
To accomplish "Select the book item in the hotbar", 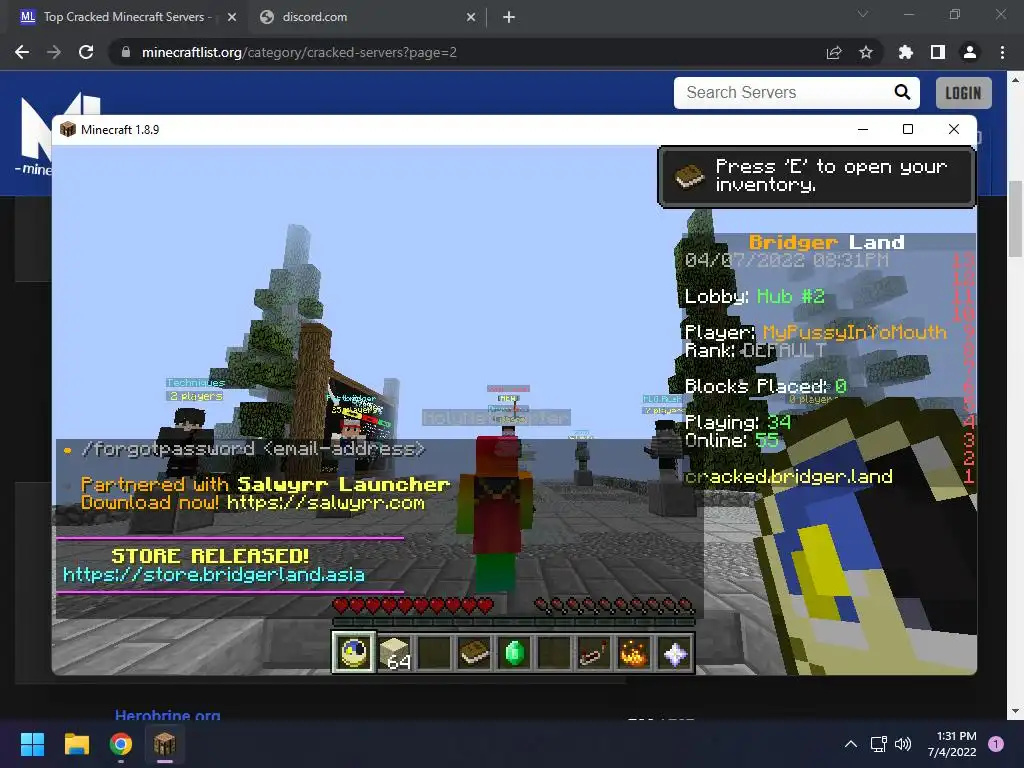I will (x=475, y=652).
